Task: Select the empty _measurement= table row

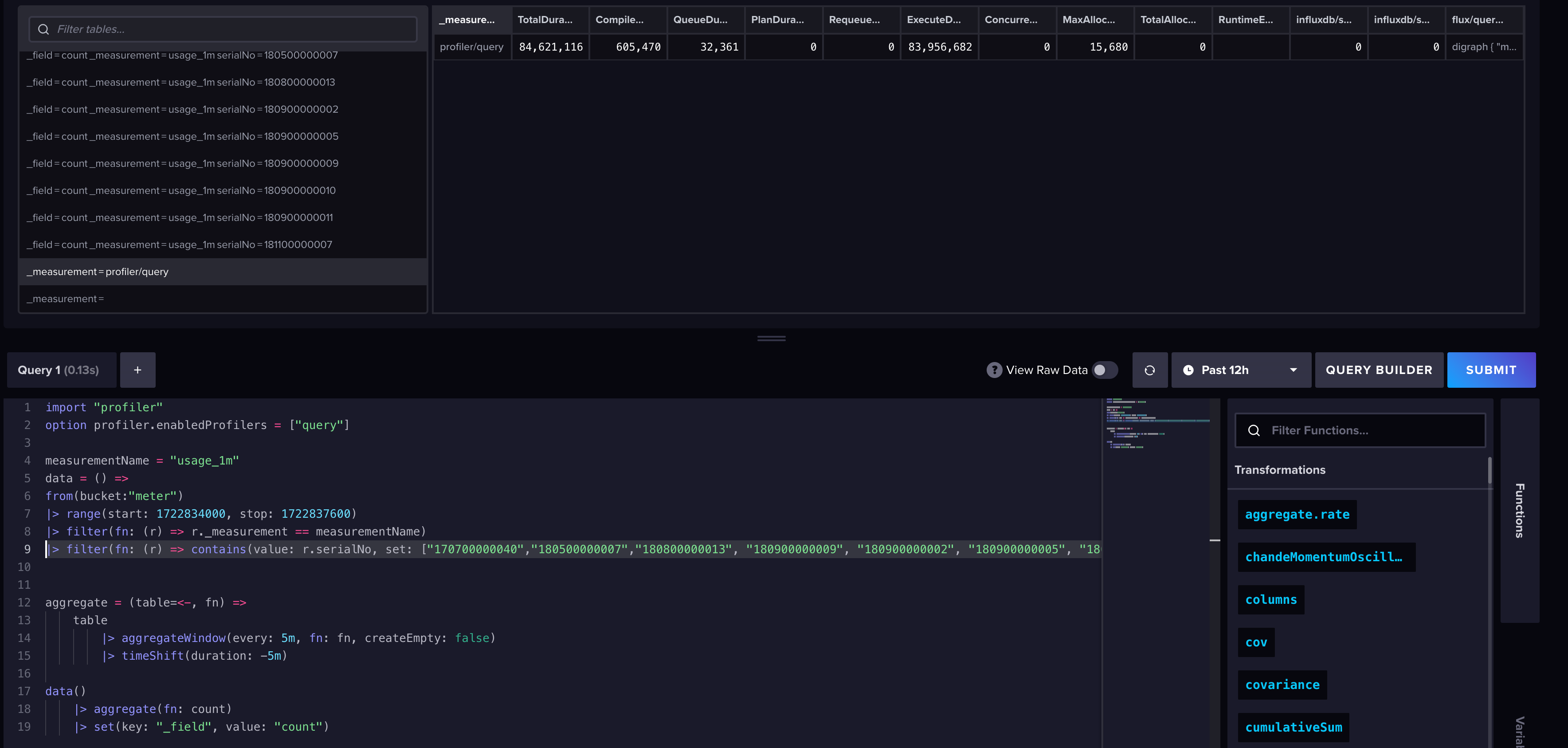Action: tap(223, 299)
